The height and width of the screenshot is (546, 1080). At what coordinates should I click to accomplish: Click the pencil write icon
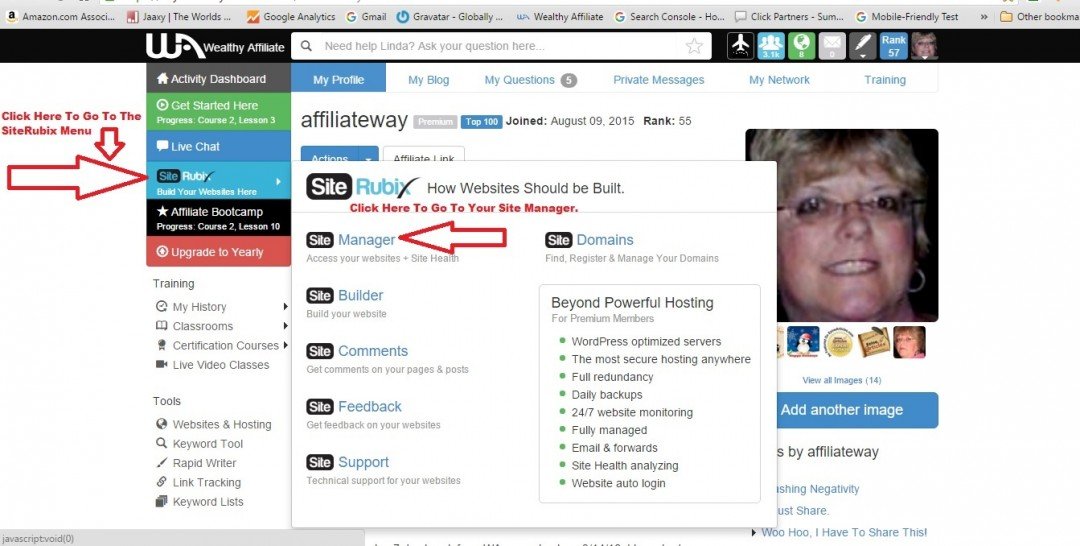click(x=862, y=46)
